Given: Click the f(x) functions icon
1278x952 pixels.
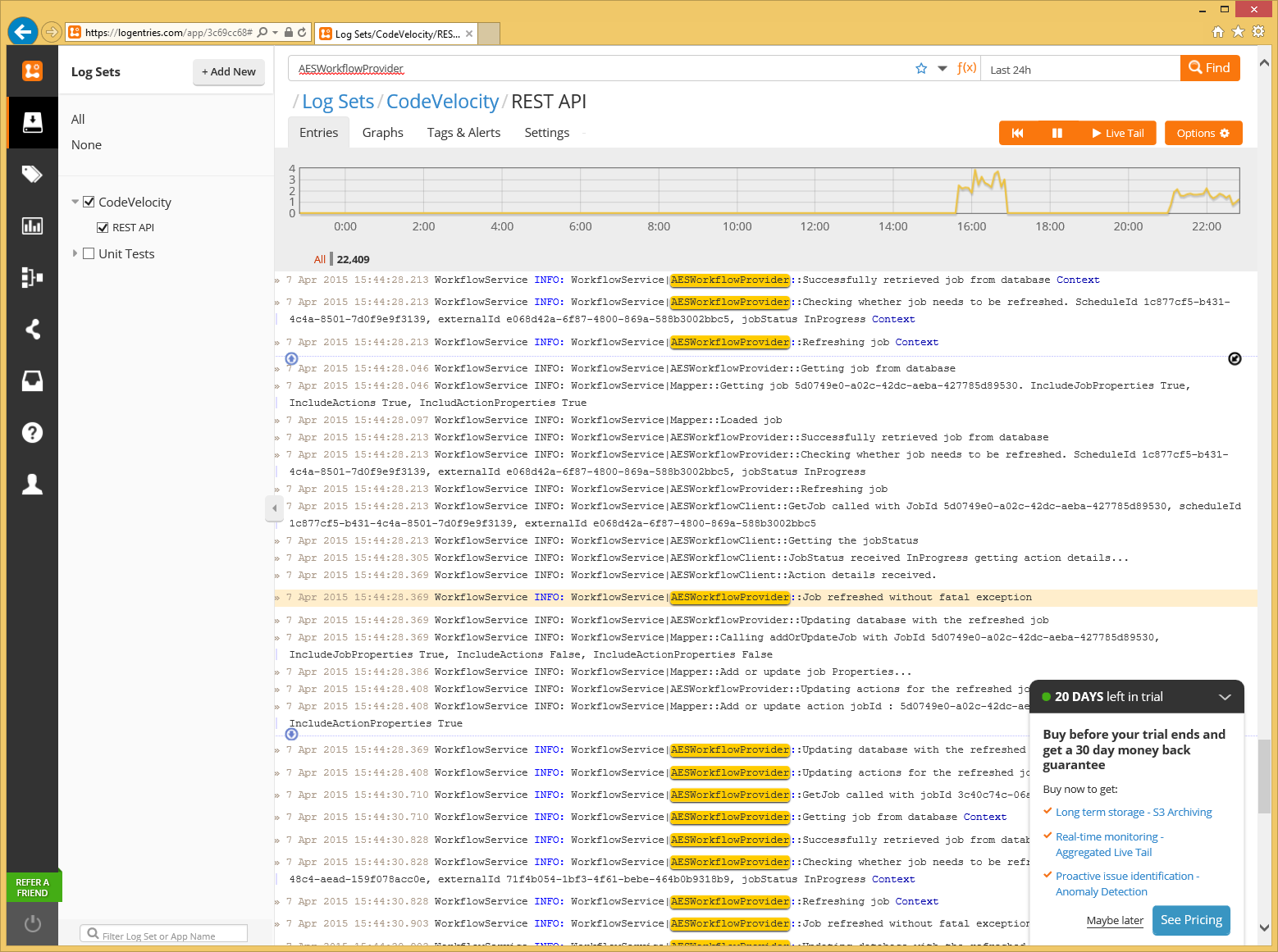Looking at the screenshot, I should (x=966, y=68).
